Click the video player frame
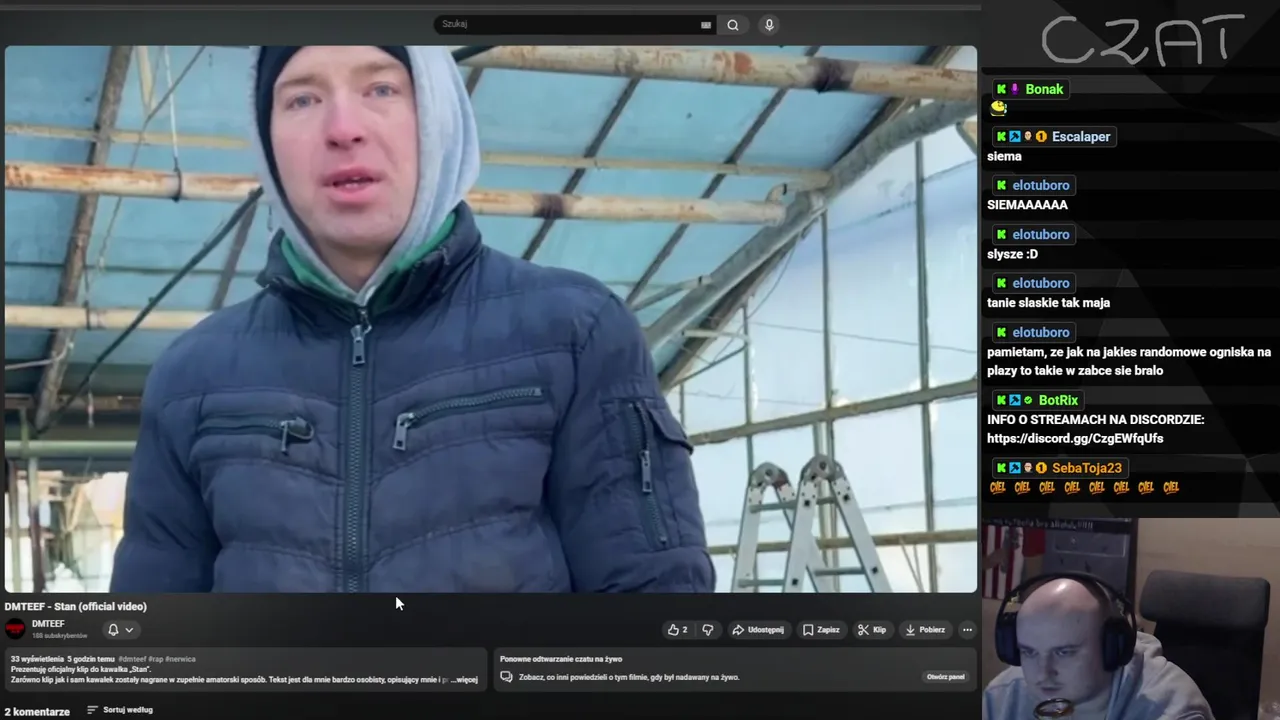The image size is (1280, 720). [x=490, y=319]
